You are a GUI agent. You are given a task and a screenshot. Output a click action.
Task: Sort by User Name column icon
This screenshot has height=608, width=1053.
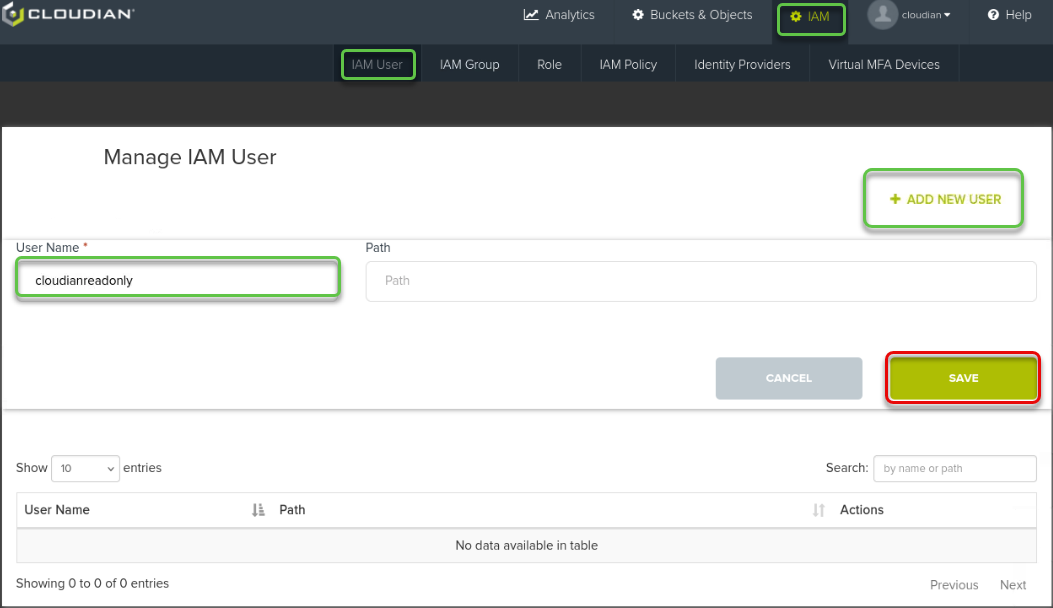click(x=258, y=510)
